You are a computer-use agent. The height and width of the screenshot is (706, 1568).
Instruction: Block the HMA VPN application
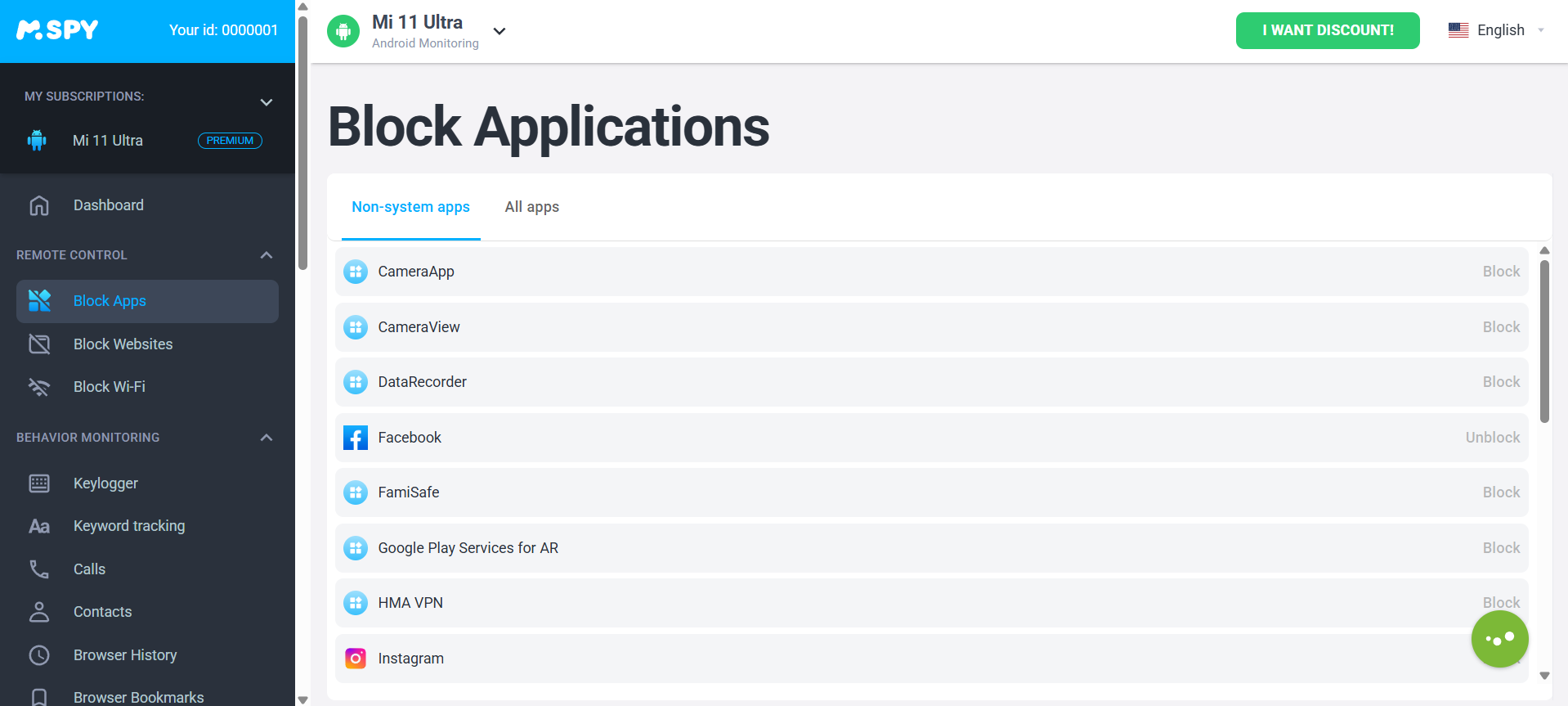click(1501, 603)
